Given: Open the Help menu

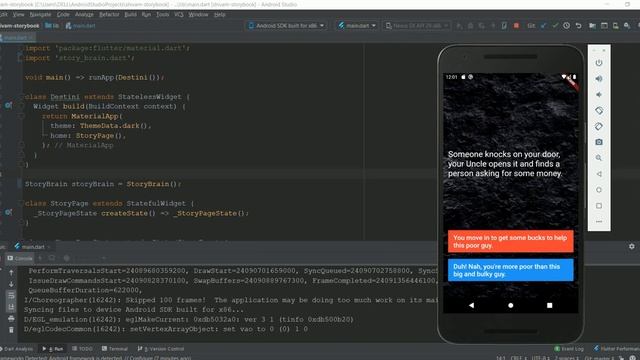Looking at the screenshot, I should click(220, 14).
